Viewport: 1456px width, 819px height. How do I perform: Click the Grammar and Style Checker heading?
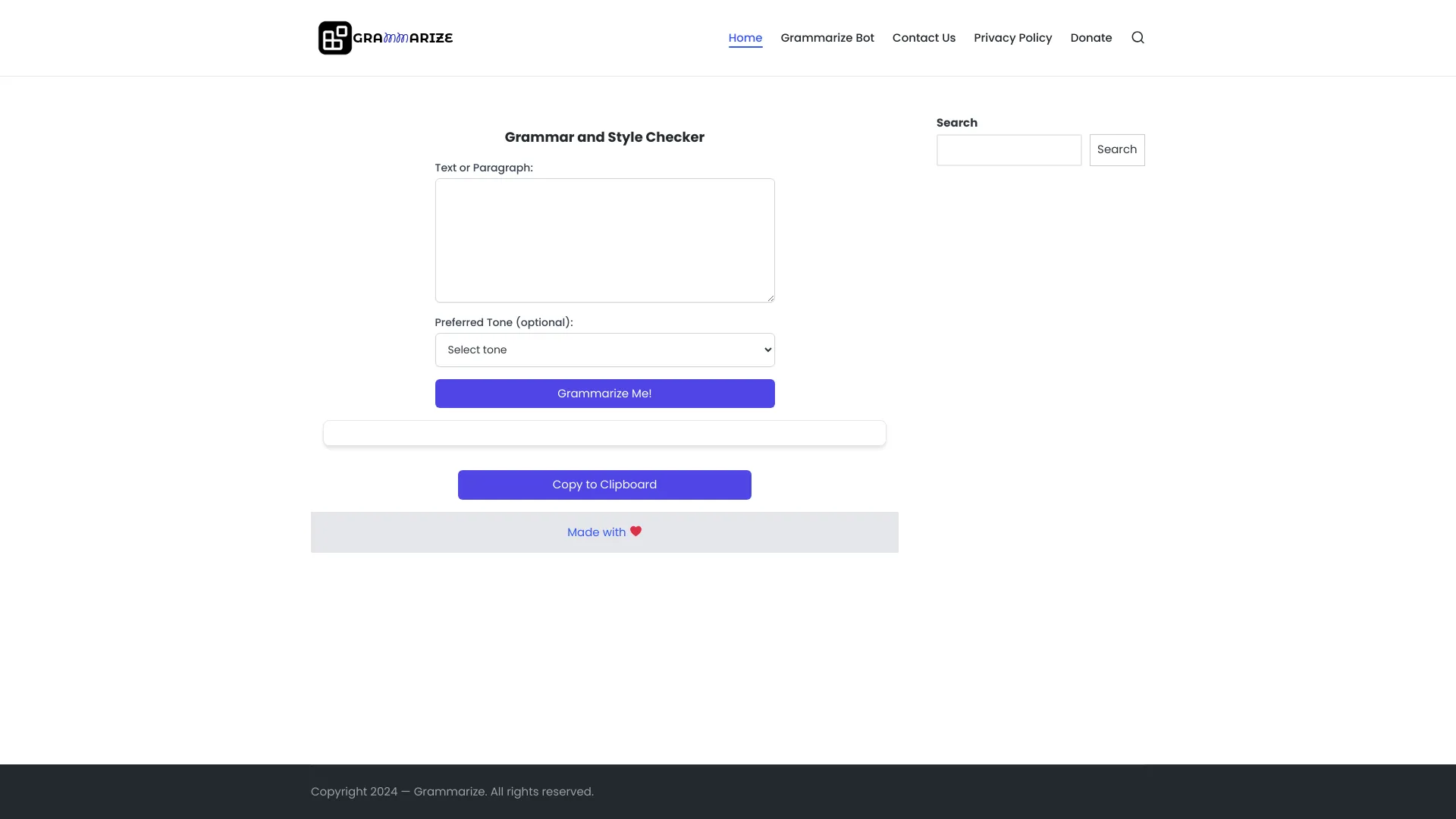(x=604, y=137)
